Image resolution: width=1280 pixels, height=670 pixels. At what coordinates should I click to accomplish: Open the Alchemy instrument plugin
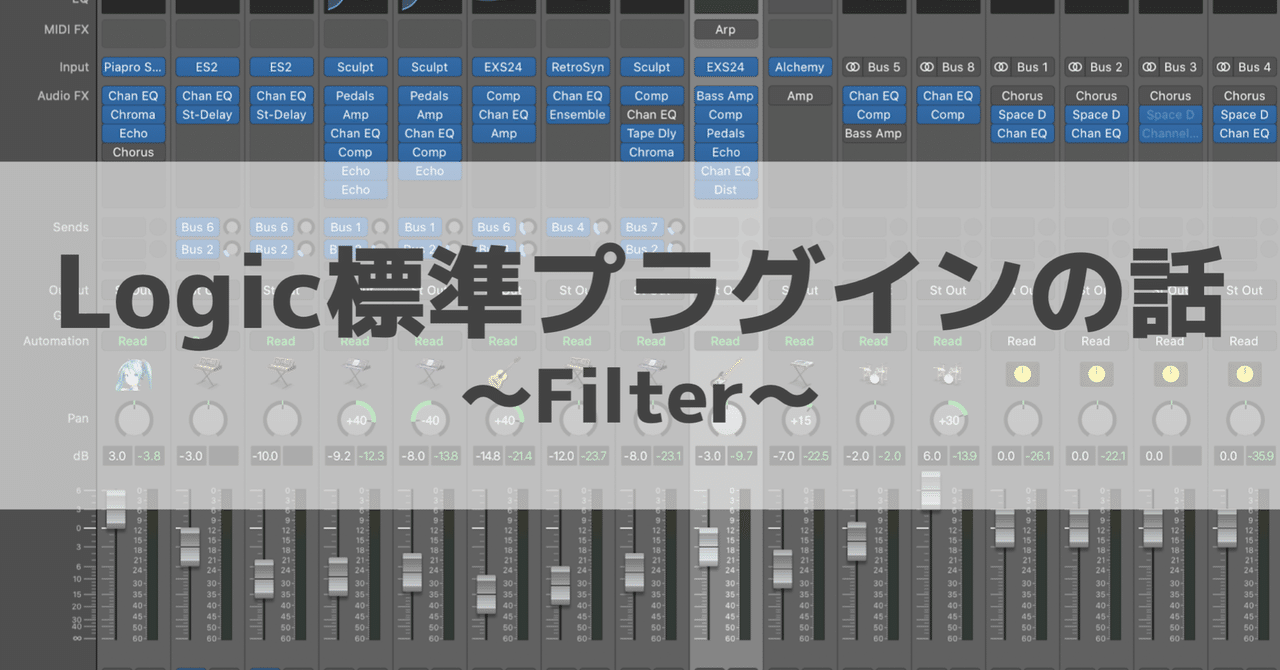point(799,67)
